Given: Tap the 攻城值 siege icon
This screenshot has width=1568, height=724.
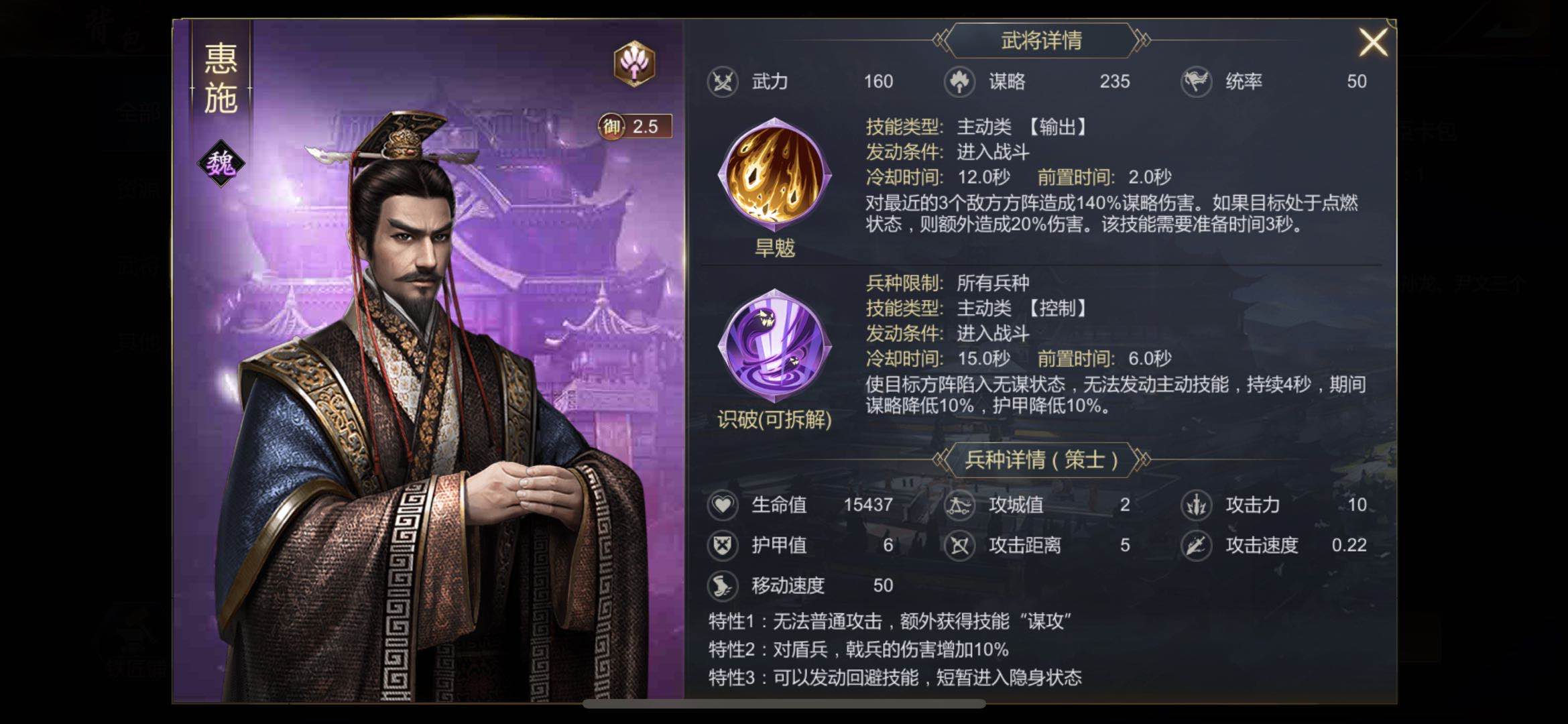Looking at the screenshot, I should pyautogui.click(x=959, y=505).
